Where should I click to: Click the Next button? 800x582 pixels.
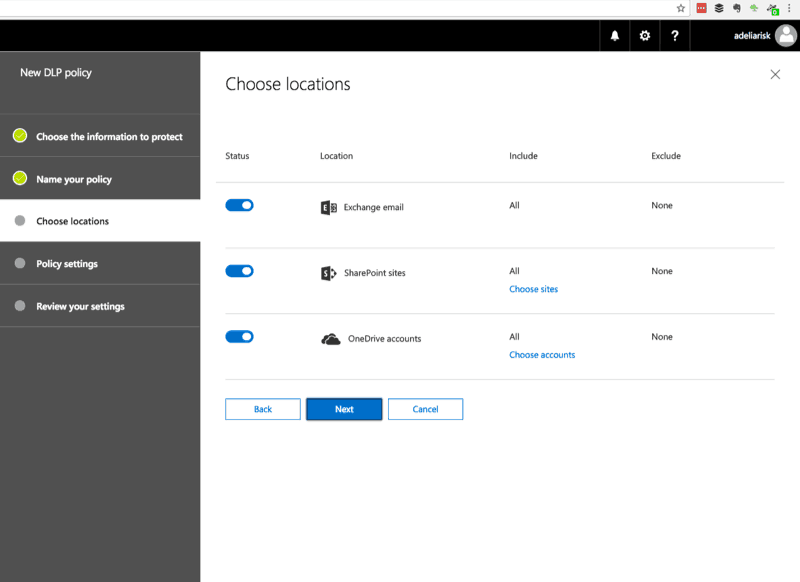344,409
